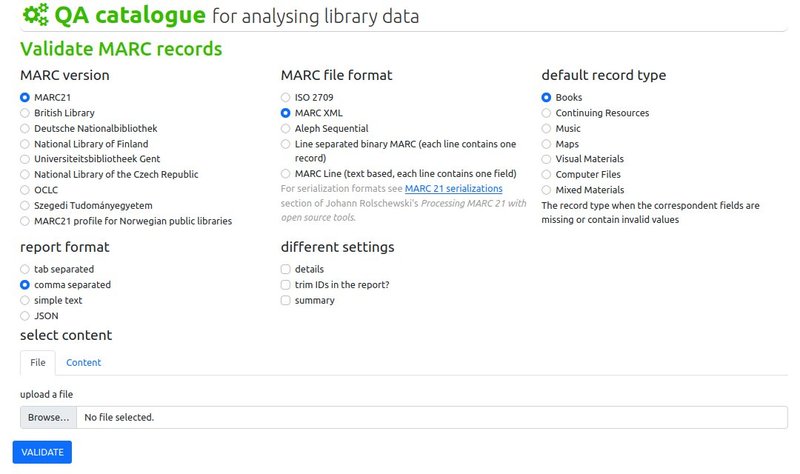The height and width of the screenshot is (474, 800).
Task: Check the summary option
Action: (x=285, y=301)
